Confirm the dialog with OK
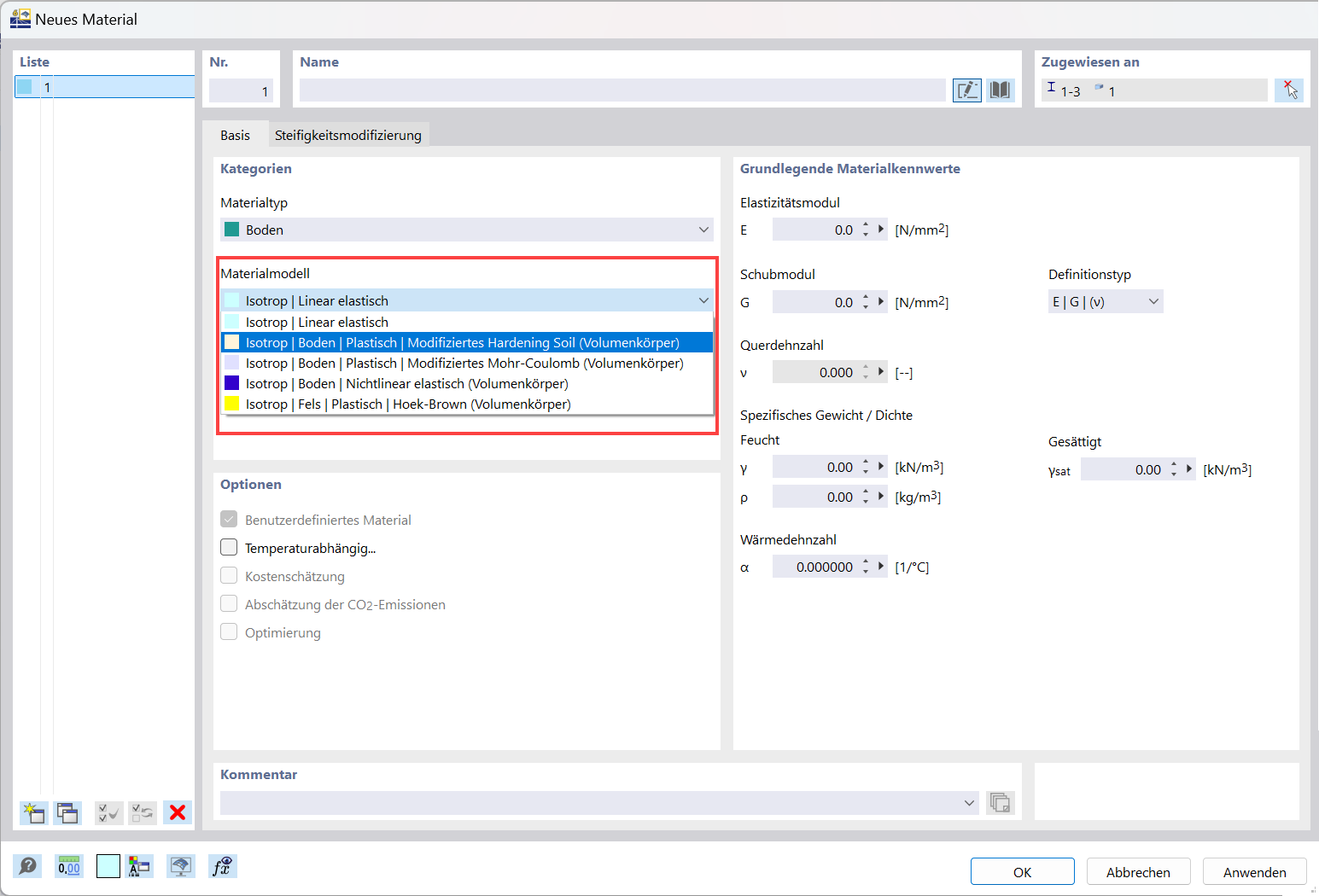Screen dimensions: 1319x896 point(1023,872)
